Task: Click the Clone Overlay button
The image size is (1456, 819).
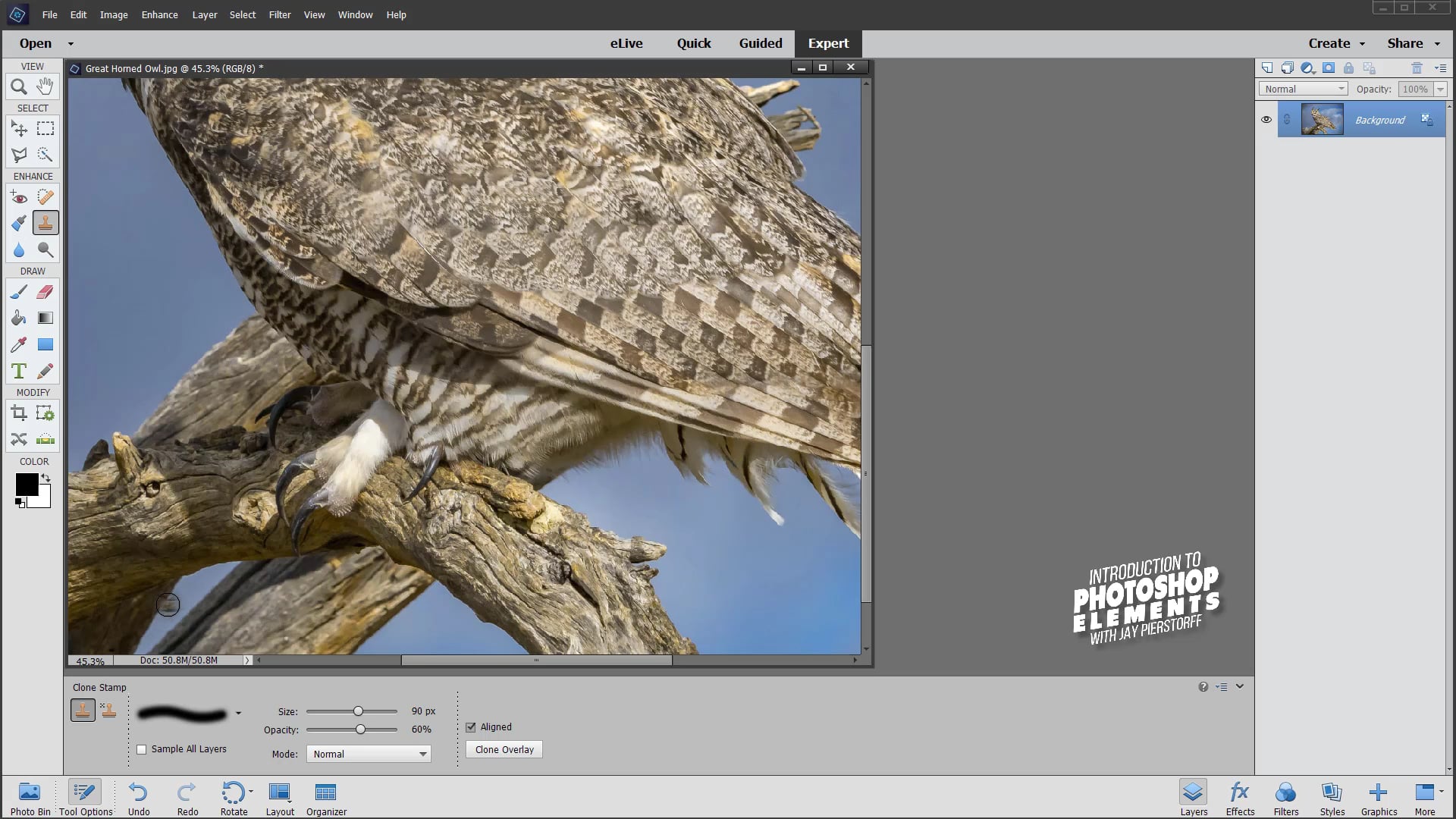Action: point(504,749)
